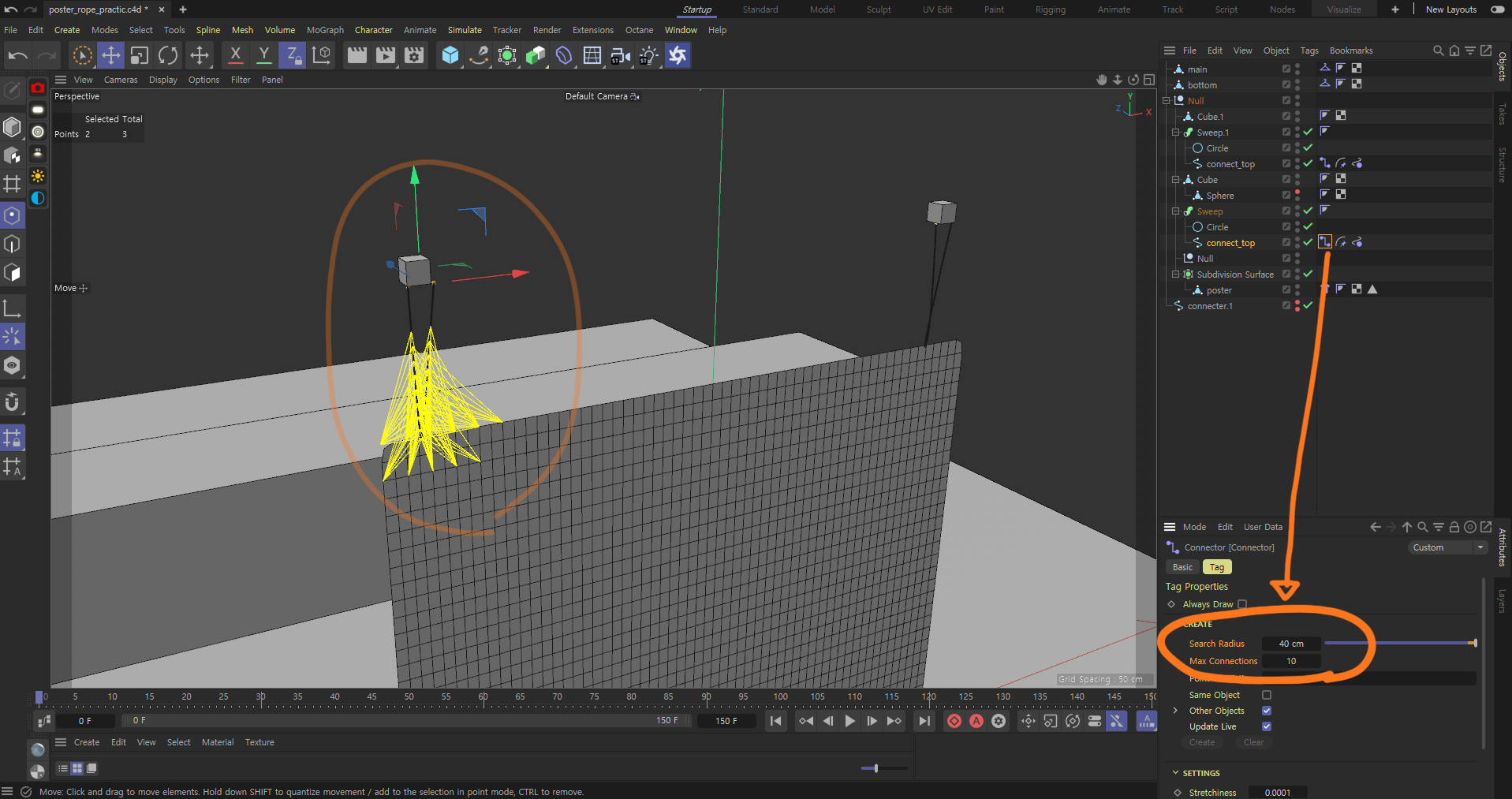Screen dimensions: 1512x799
Task: Toggle the Y axis lock
Action: pos(264,55)
